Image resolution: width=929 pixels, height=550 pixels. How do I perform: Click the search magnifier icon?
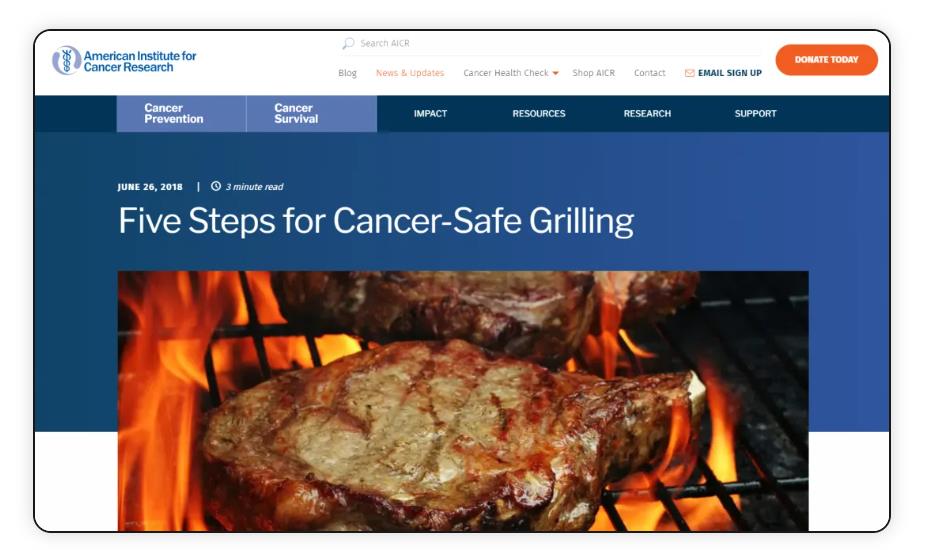348,43
